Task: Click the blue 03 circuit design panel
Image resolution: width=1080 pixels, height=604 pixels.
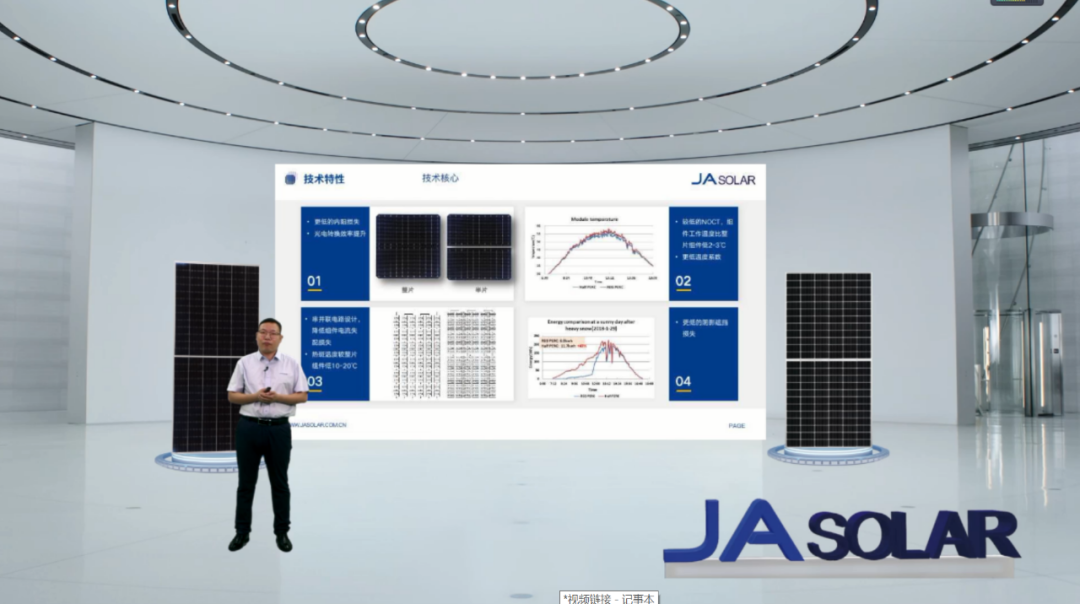Action: pyautogui.click(x=335, y=353)
